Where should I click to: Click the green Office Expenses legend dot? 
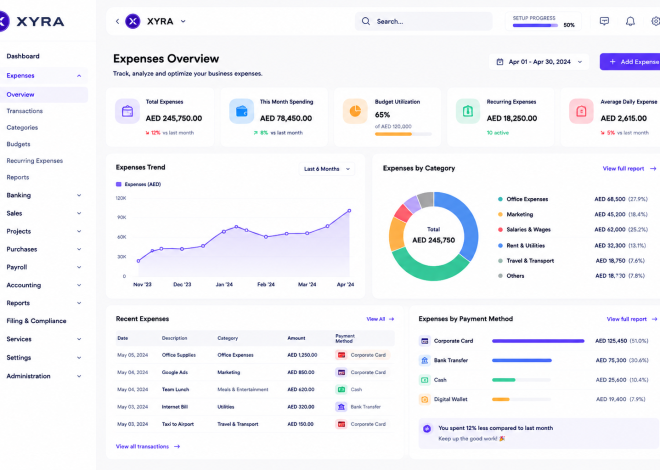(x=500, y=199)
